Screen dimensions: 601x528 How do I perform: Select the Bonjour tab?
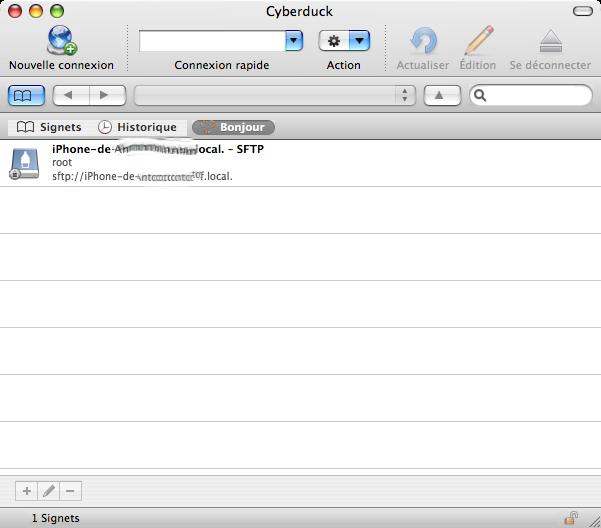coord(233,127)
